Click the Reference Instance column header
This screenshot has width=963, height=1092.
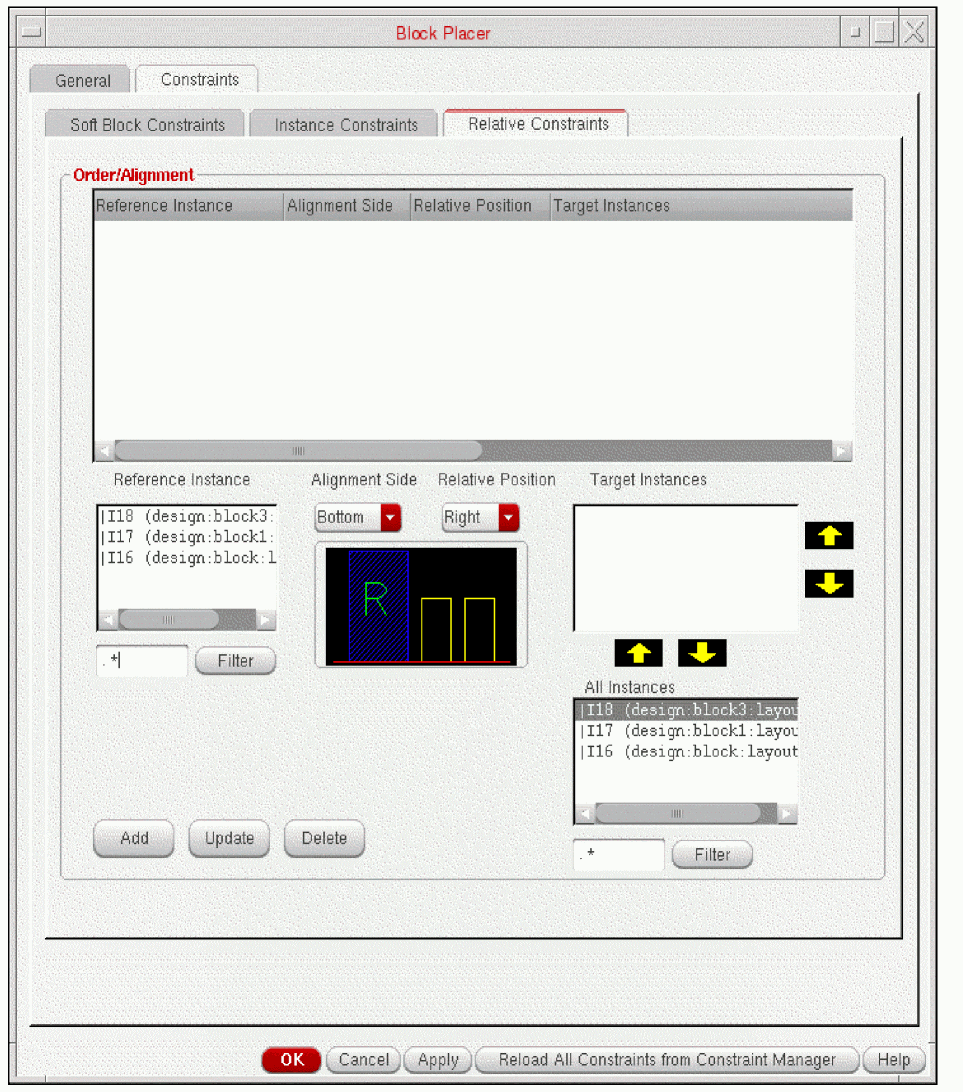click(189, 205)
